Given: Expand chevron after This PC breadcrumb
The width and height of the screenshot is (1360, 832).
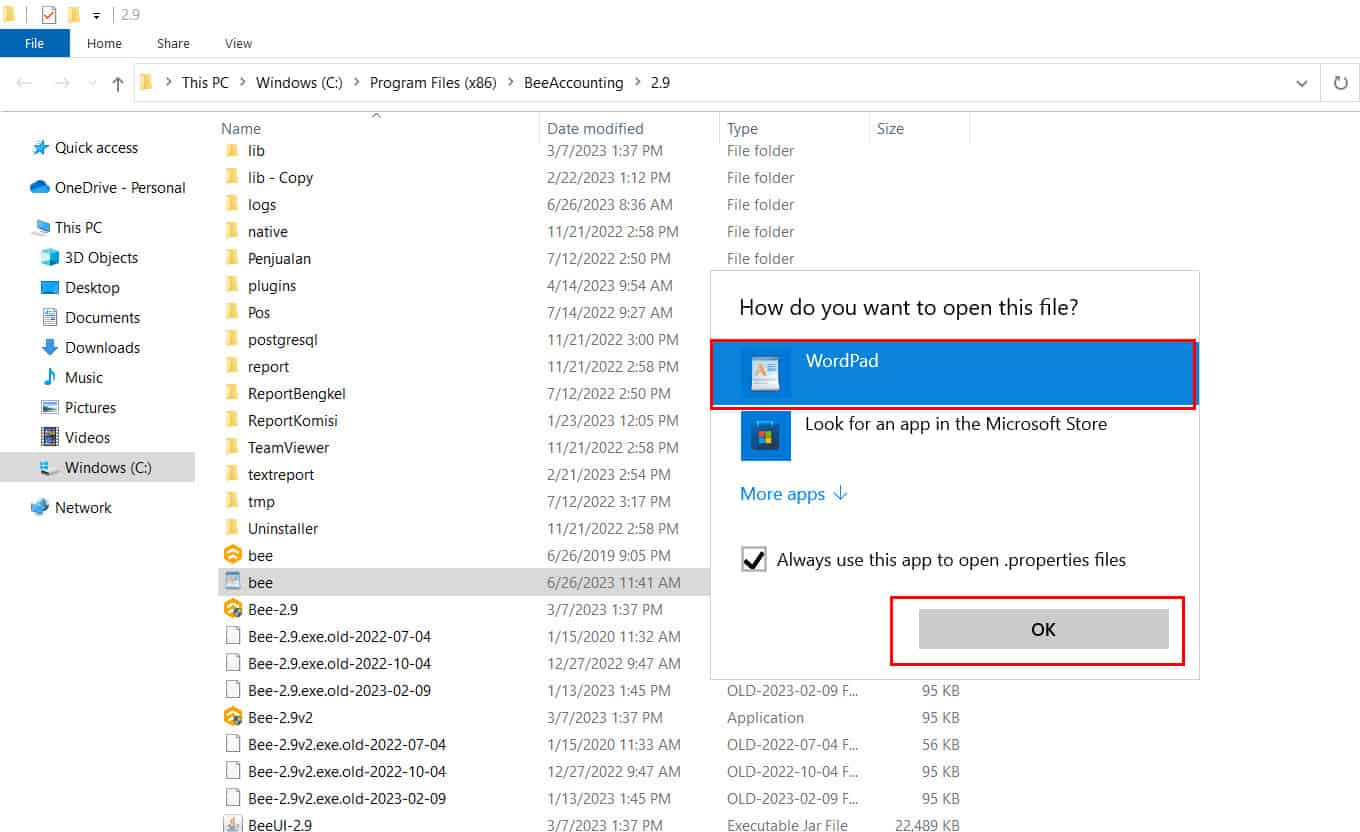Looking at the screenshot, I should coord(243,83).
